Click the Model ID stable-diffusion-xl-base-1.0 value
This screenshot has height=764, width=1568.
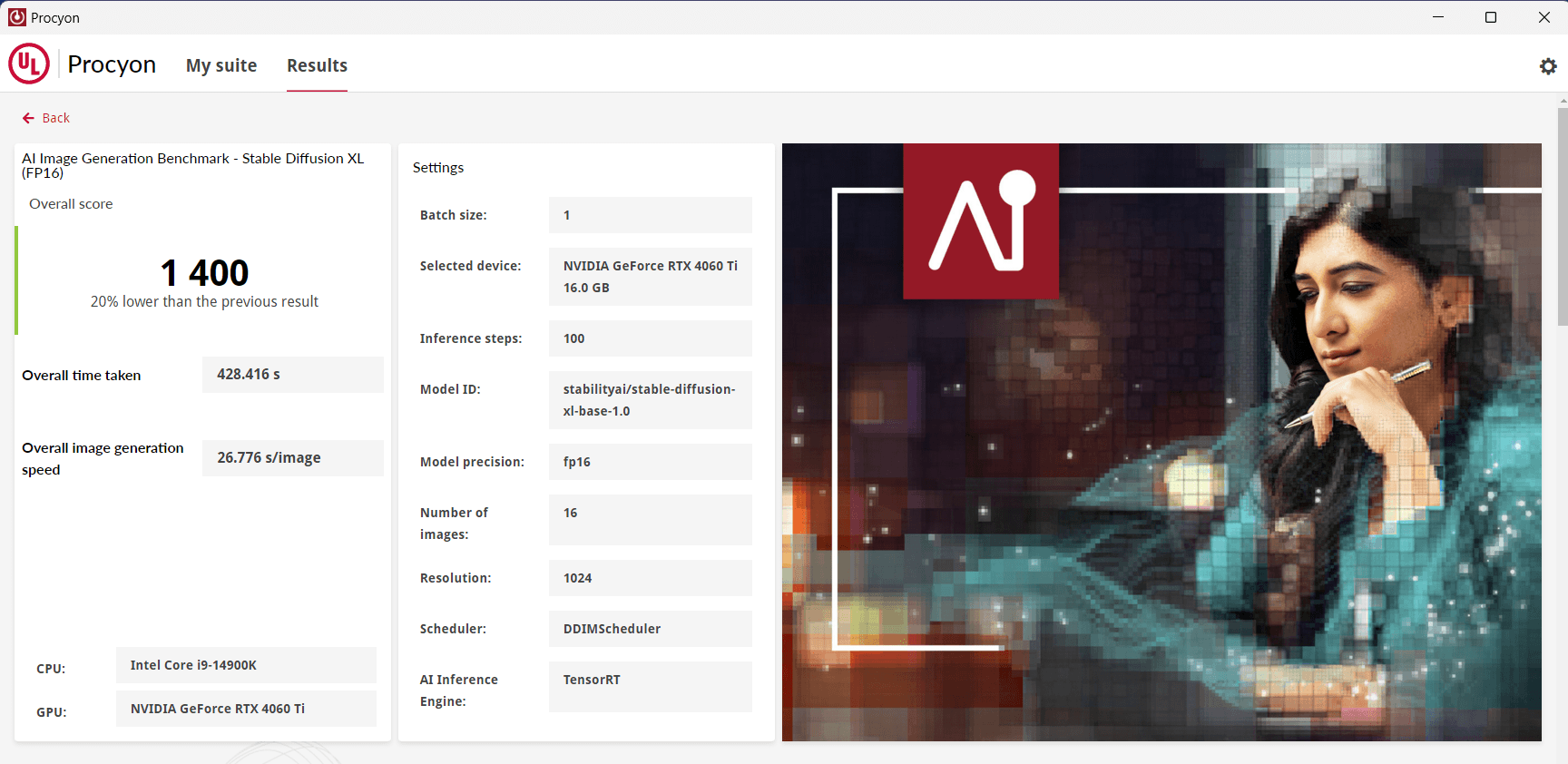pos(651,400)
